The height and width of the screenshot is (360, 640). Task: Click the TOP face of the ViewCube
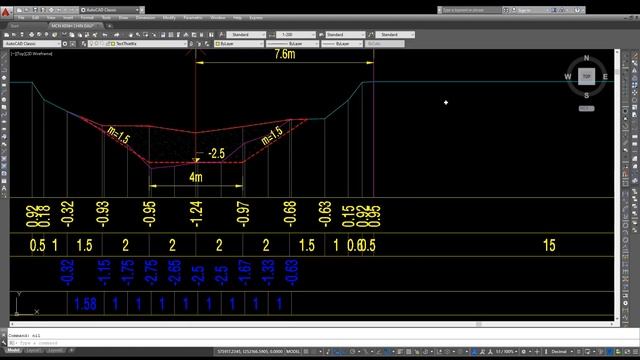pyautogui.click(x=587, y=77)
